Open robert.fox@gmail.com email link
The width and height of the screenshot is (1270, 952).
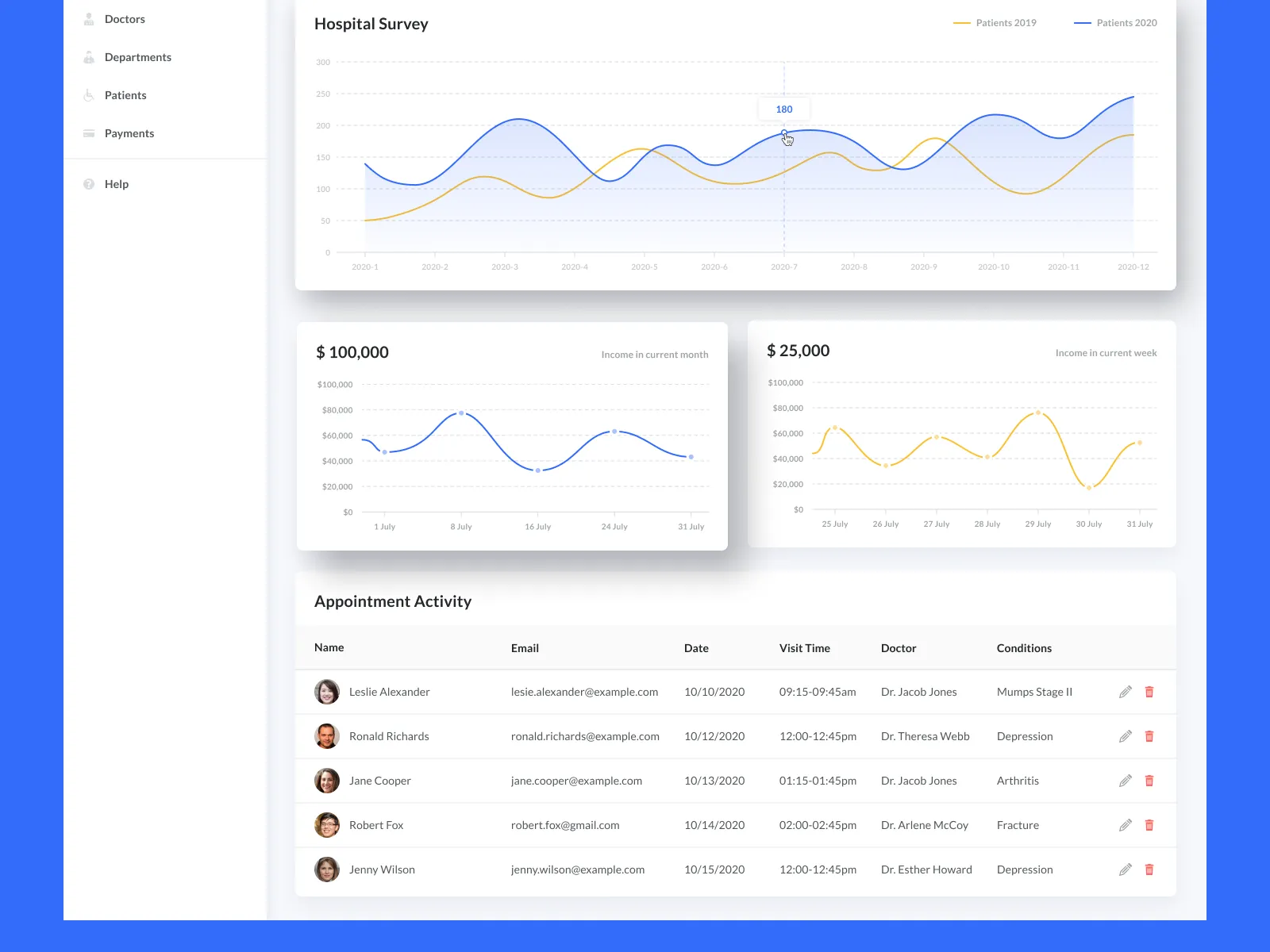[x=565, y=825]
